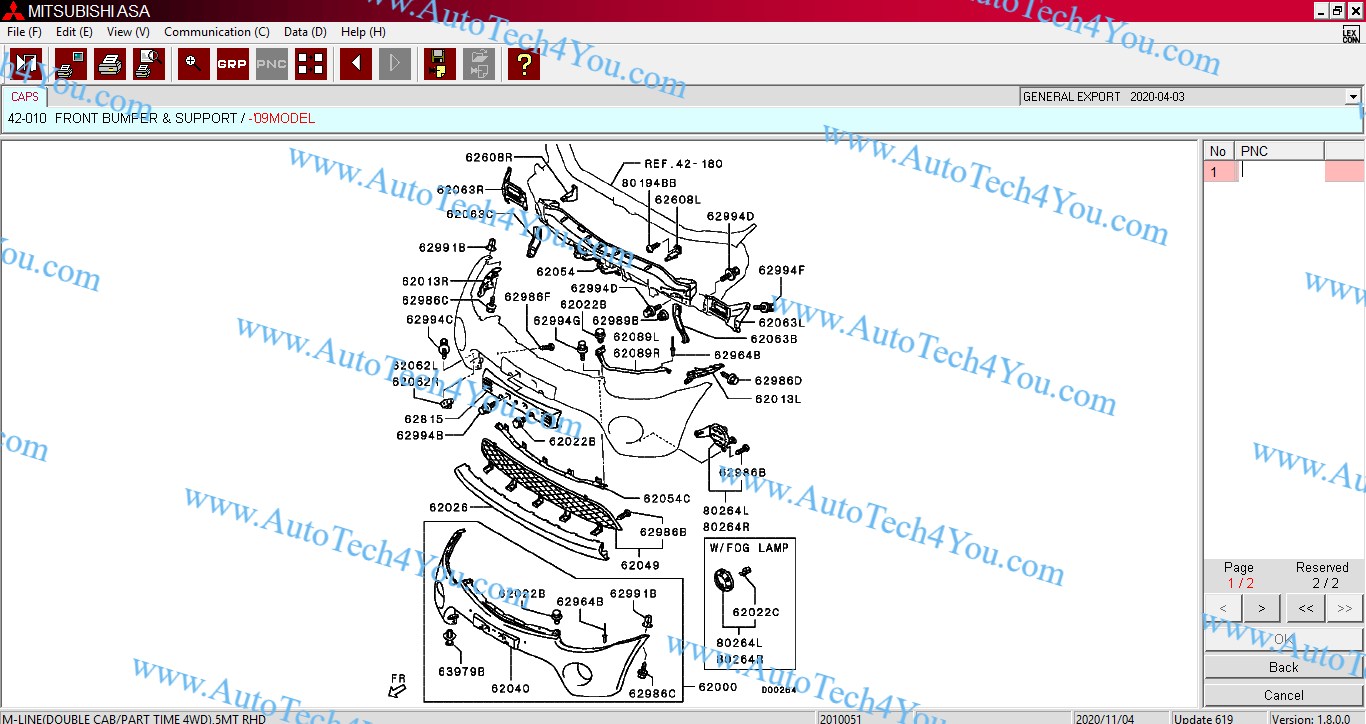Click the printer toolbar icon
Viewport: 1366px width, 724px height.
click(110, 64)
